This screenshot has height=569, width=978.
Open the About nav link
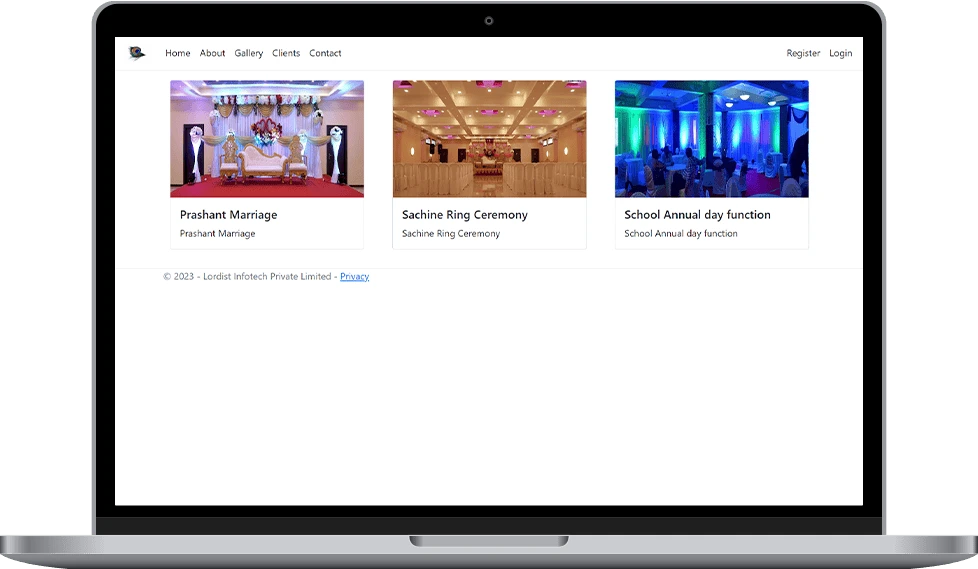point(212,53)
